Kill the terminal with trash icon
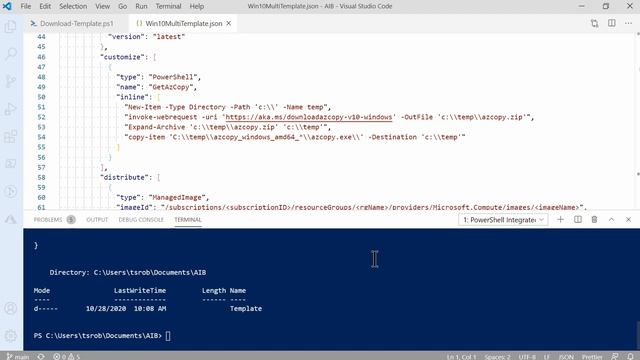This screenshot has width=640, height=360. coord(594,220)
